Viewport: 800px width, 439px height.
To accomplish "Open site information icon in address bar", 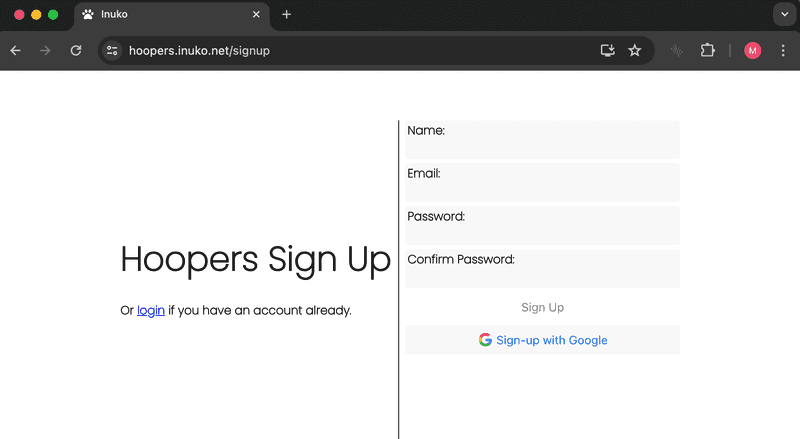I will pyautogui.click(x=112, y=51).
